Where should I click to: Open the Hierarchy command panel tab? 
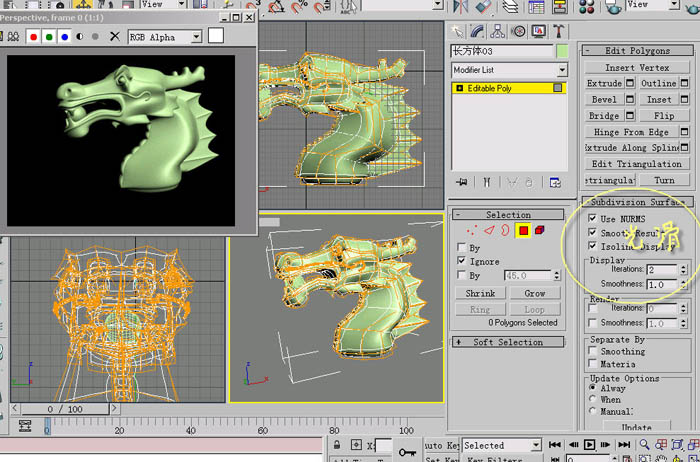pos(497,31)
